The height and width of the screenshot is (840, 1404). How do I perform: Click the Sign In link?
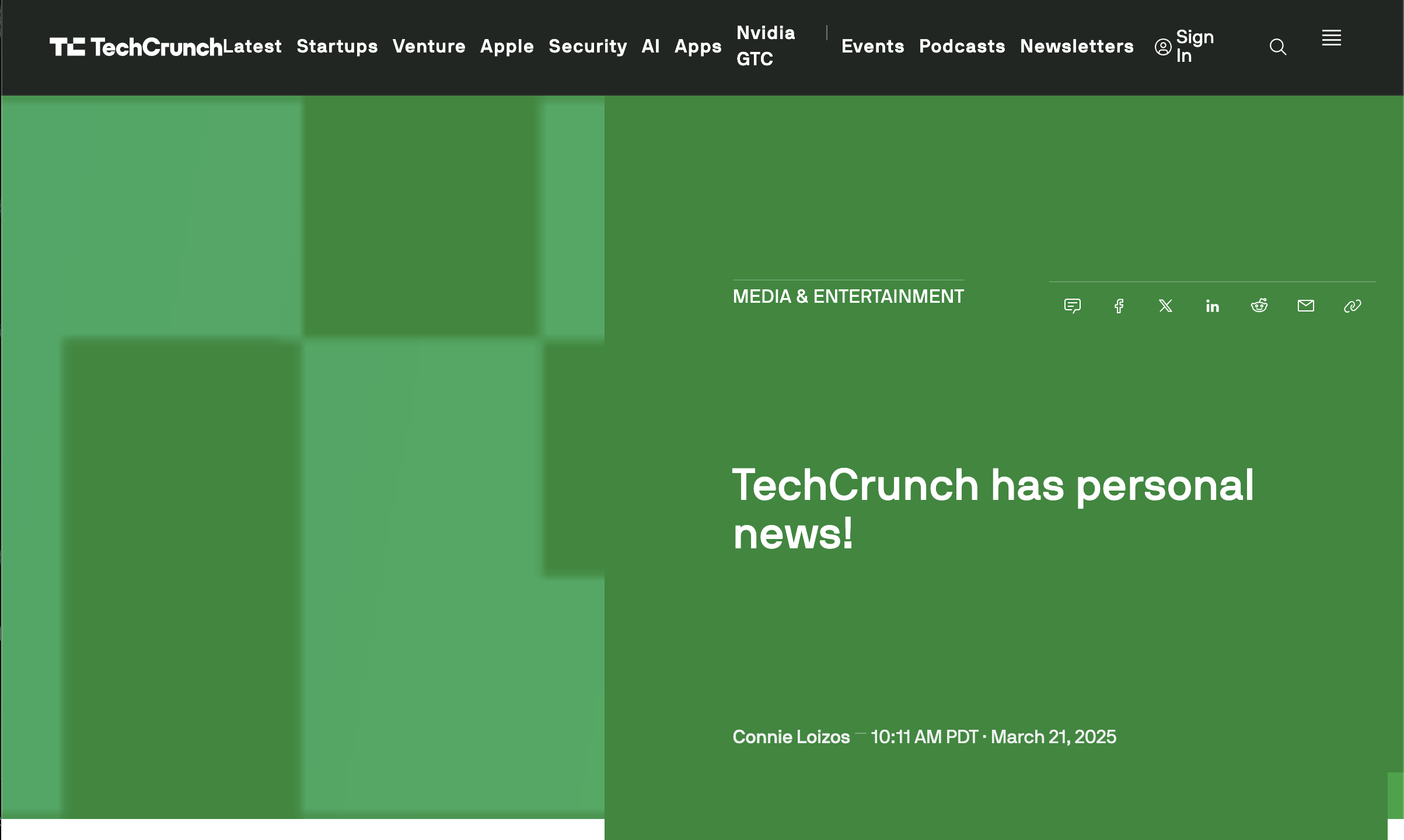[x=1195, y=46]
